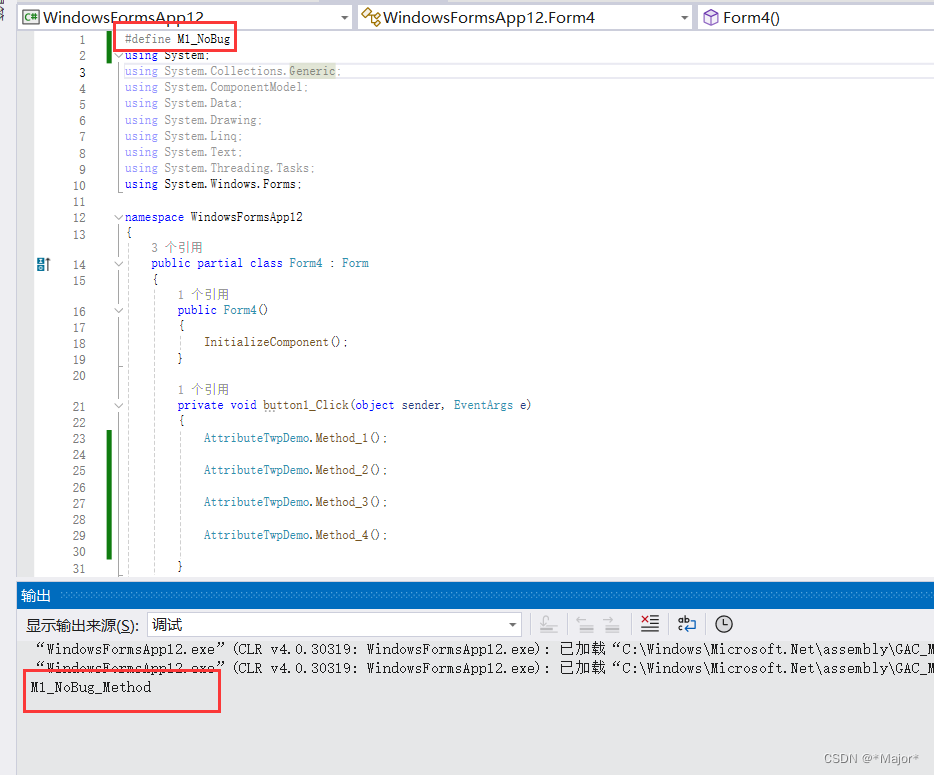934x775 pixels.
Task: Click using System.Windows.Forms line
Action: click(213, 185)
